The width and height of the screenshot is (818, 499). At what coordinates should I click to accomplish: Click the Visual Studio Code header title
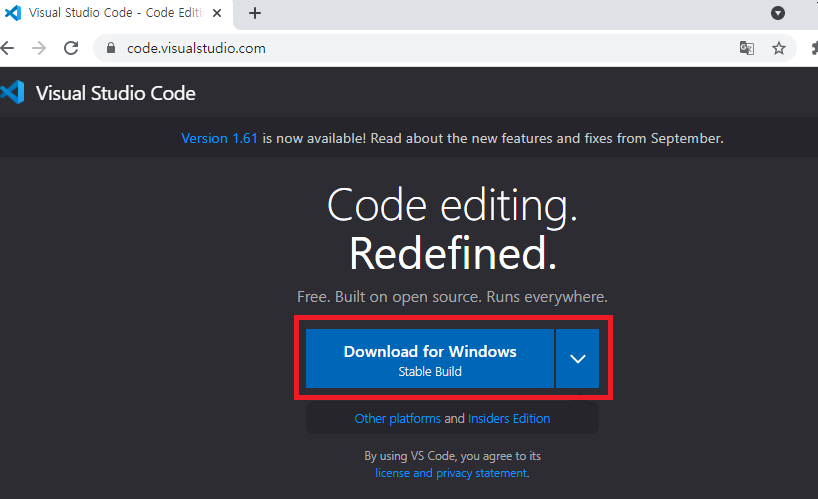pos(116,93)
